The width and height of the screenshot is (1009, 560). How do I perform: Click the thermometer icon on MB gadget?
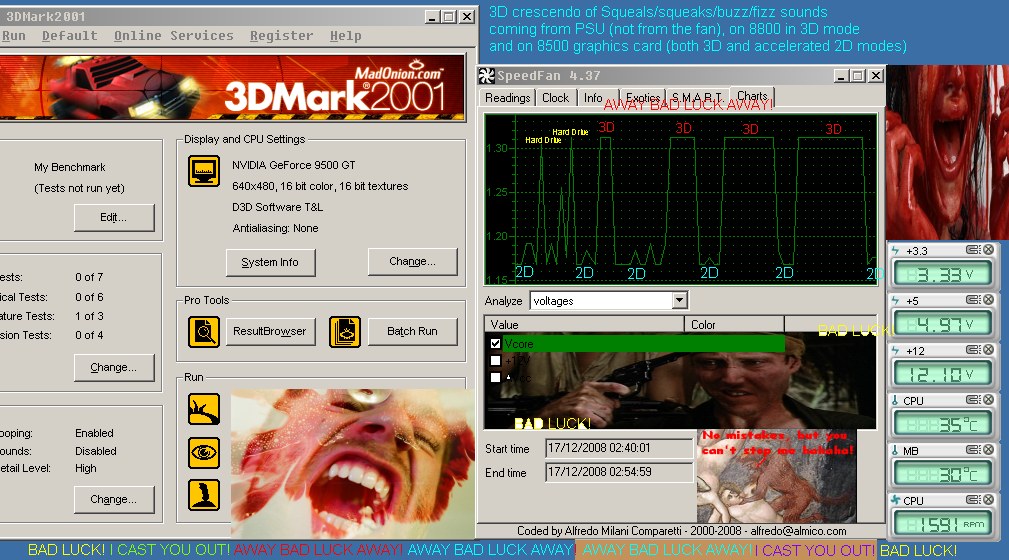pyautogui.click(x=895, y=451)
